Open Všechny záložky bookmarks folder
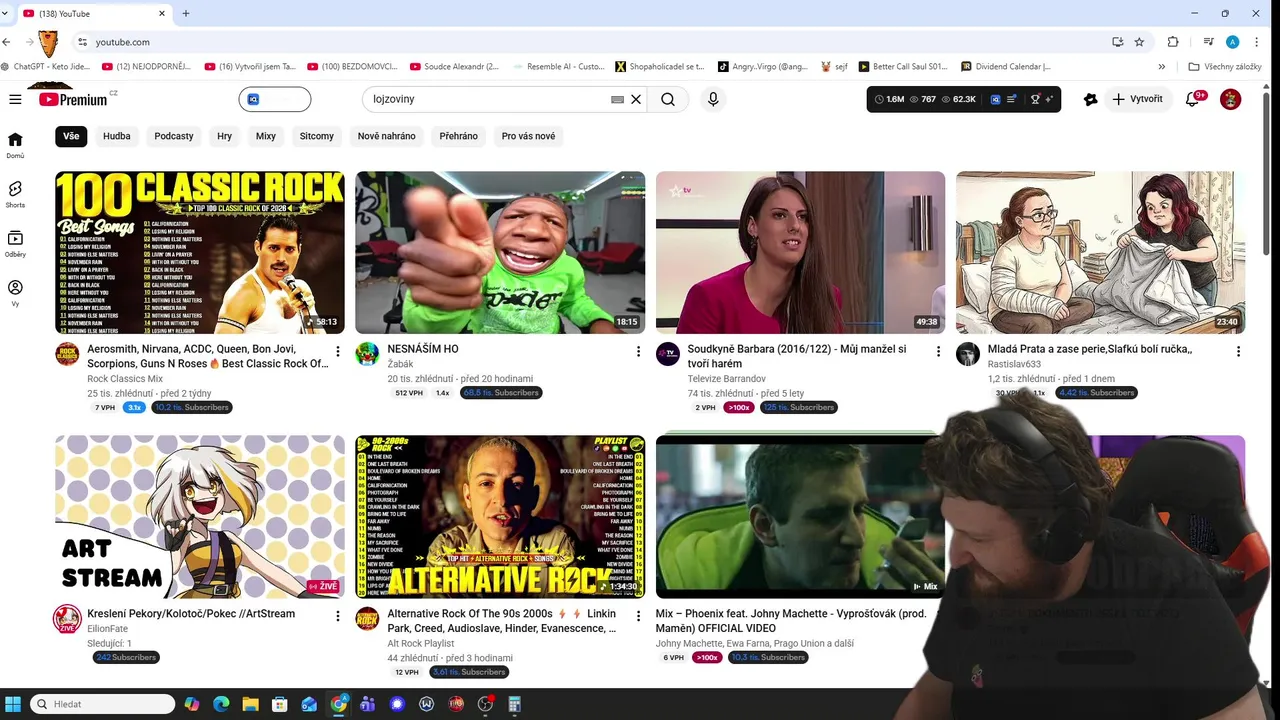The image size is (1280, 720). (1225, 67)
